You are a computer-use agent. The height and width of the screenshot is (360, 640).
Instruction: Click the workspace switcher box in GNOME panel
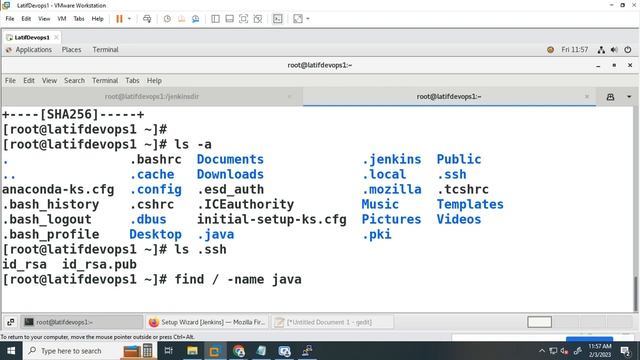click(x=539, y=322)
